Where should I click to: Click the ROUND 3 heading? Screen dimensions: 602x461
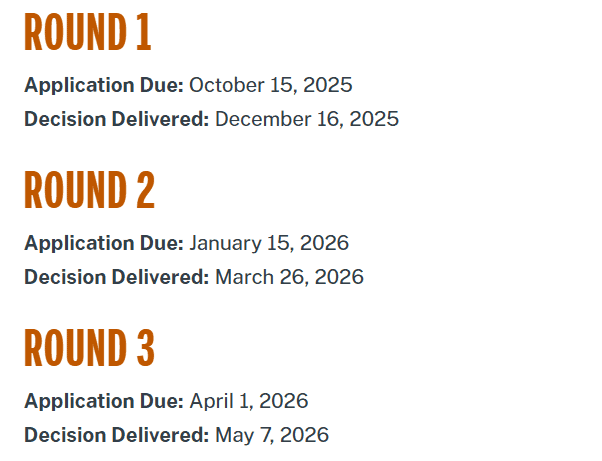(89, 348)
